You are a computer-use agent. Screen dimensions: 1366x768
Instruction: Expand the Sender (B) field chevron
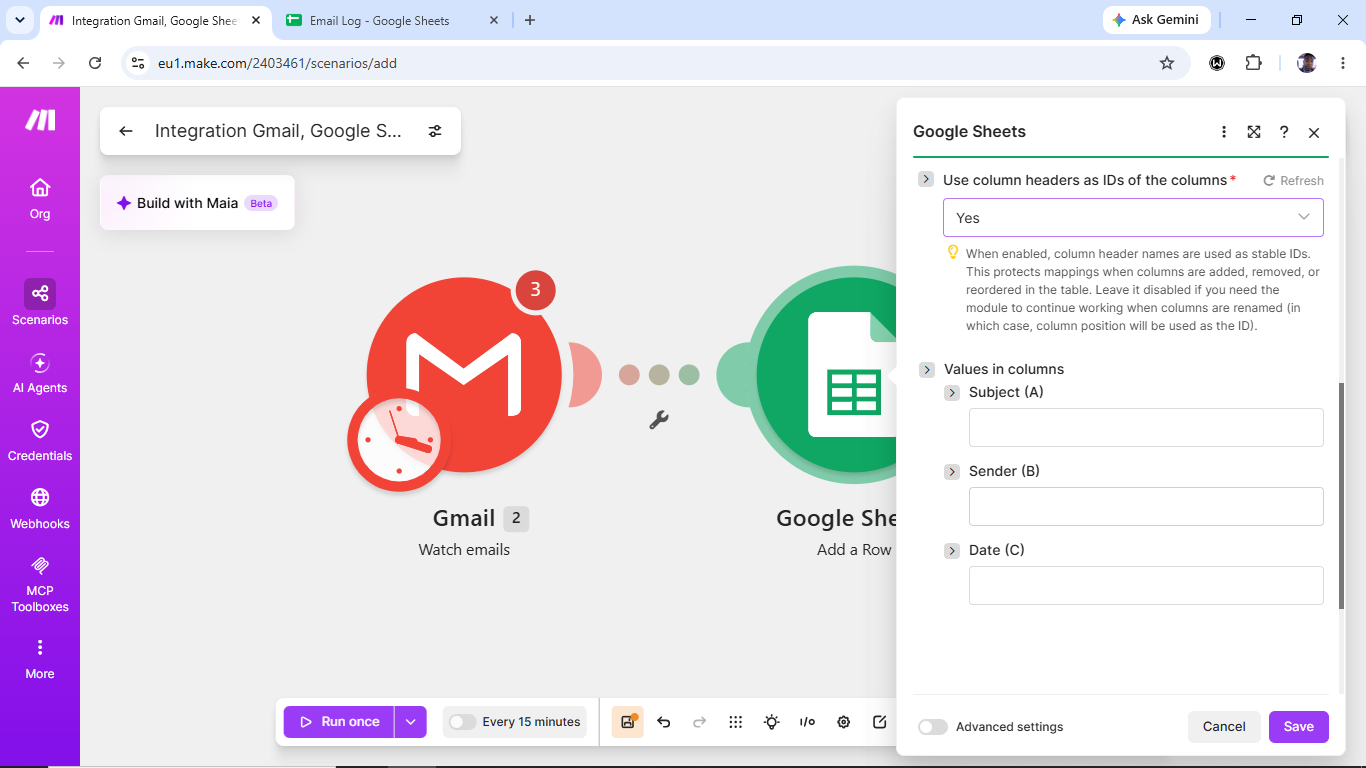click(952, 472)
